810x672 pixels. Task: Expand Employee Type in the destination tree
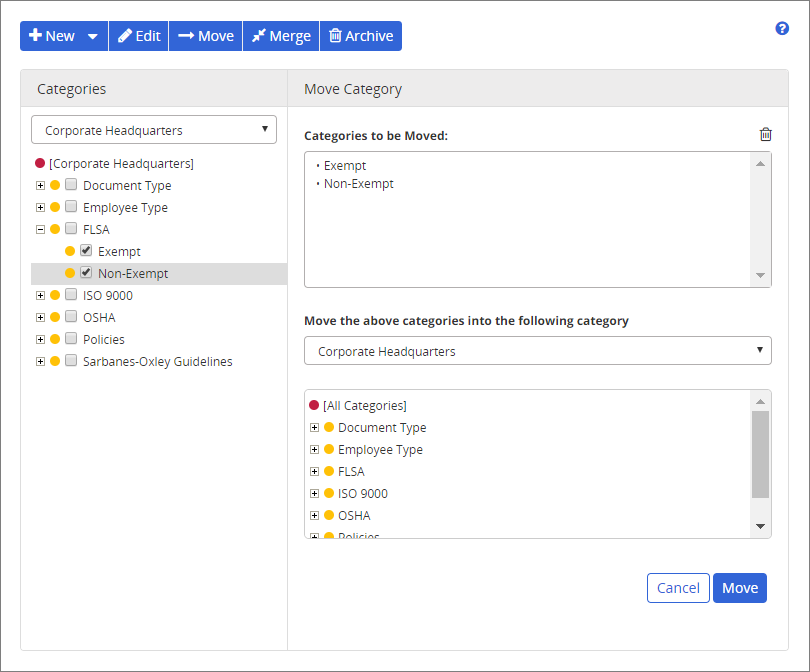tap(314, 449)
